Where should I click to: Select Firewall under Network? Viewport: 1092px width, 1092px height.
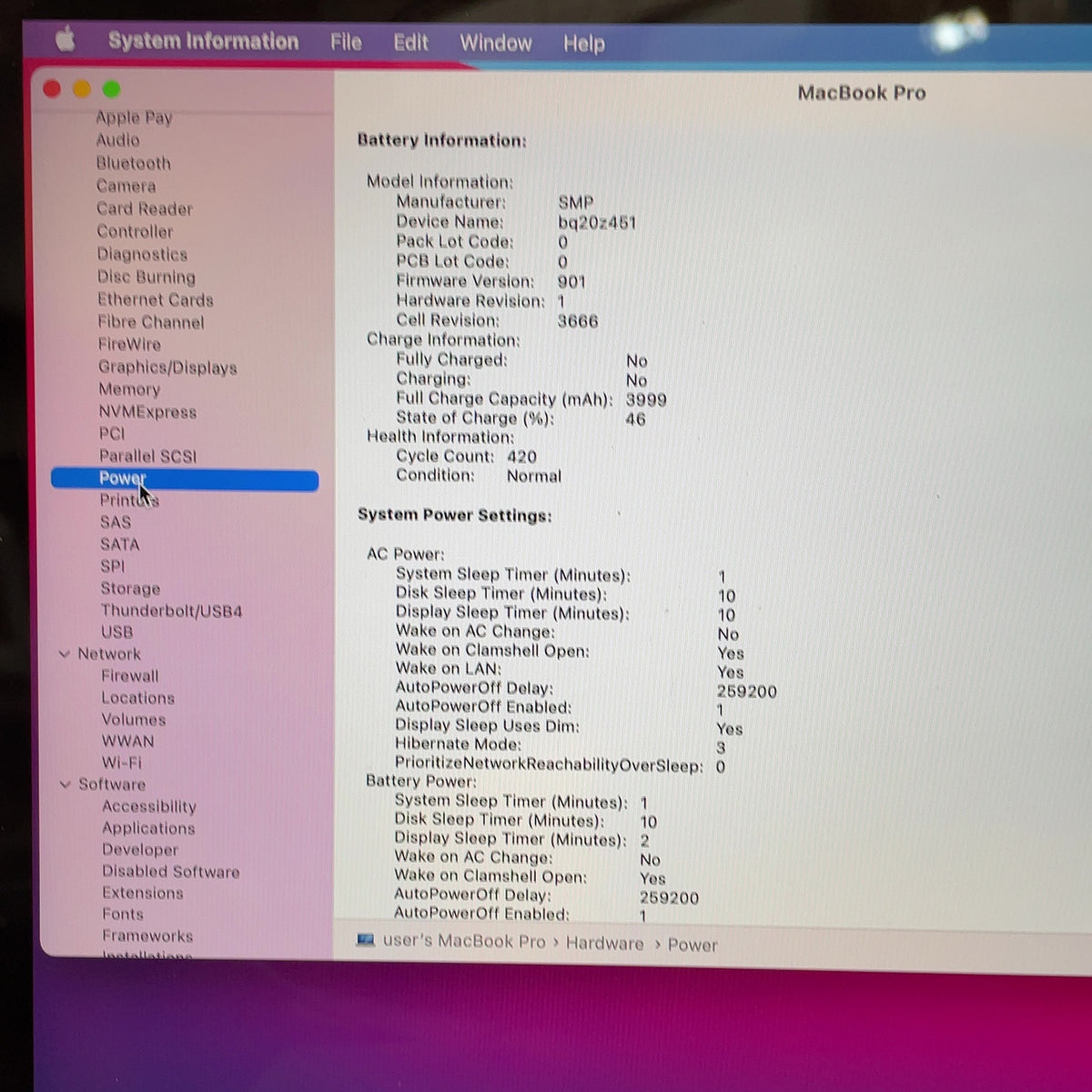tap(130, 676)
